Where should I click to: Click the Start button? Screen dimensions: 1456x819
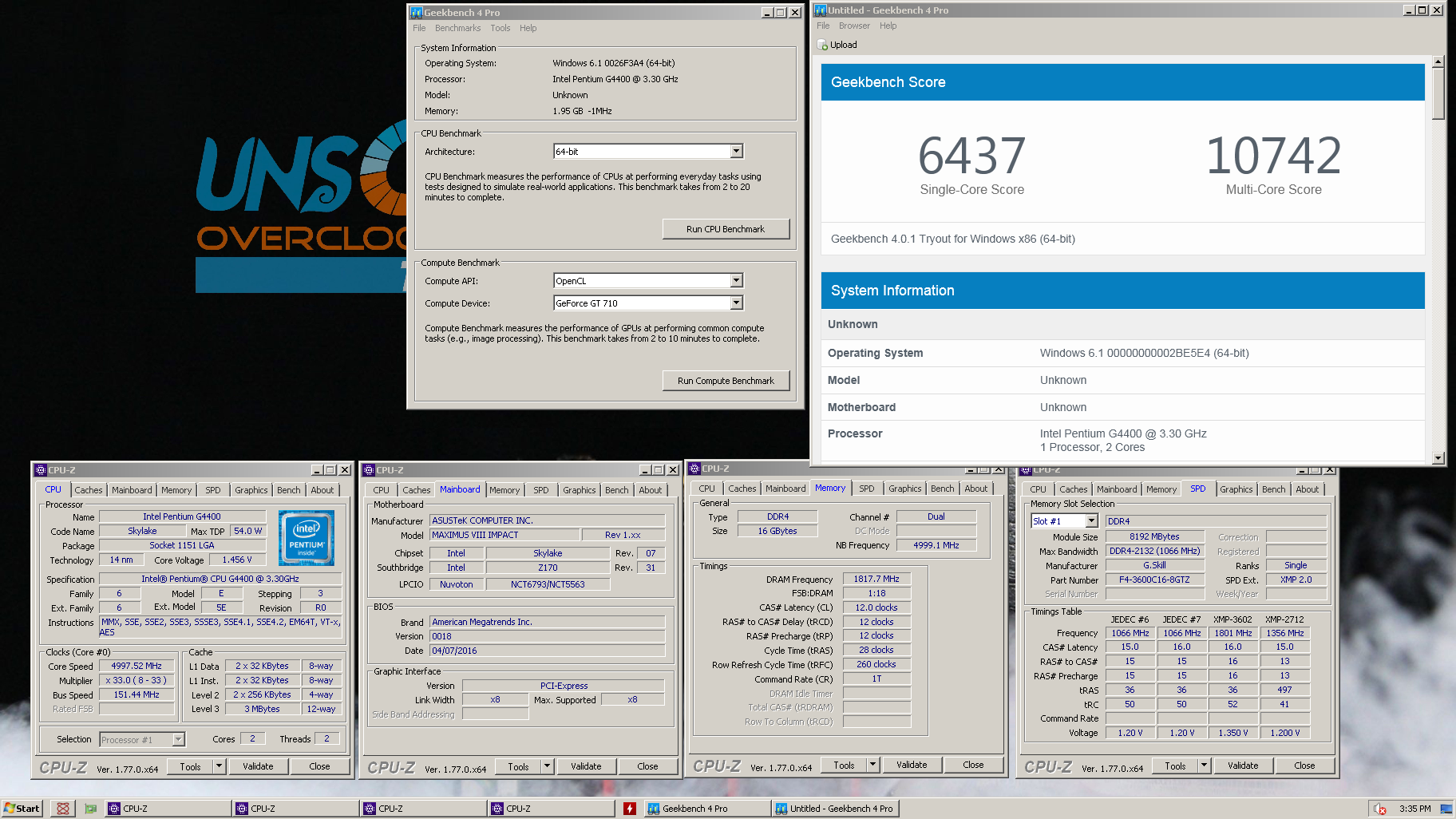[22, 809]
